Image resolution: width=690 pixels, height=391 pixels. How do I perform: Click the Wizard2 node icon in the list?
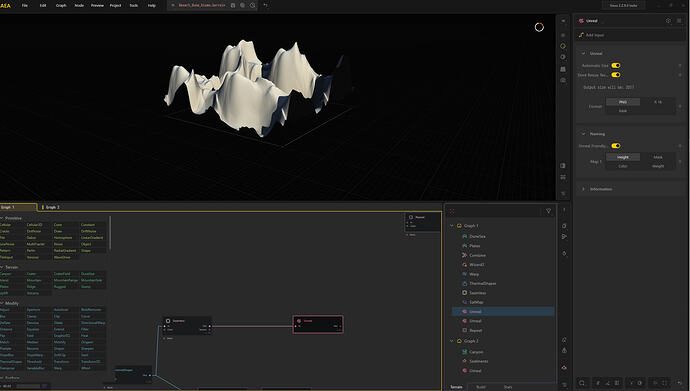point(464,265)
